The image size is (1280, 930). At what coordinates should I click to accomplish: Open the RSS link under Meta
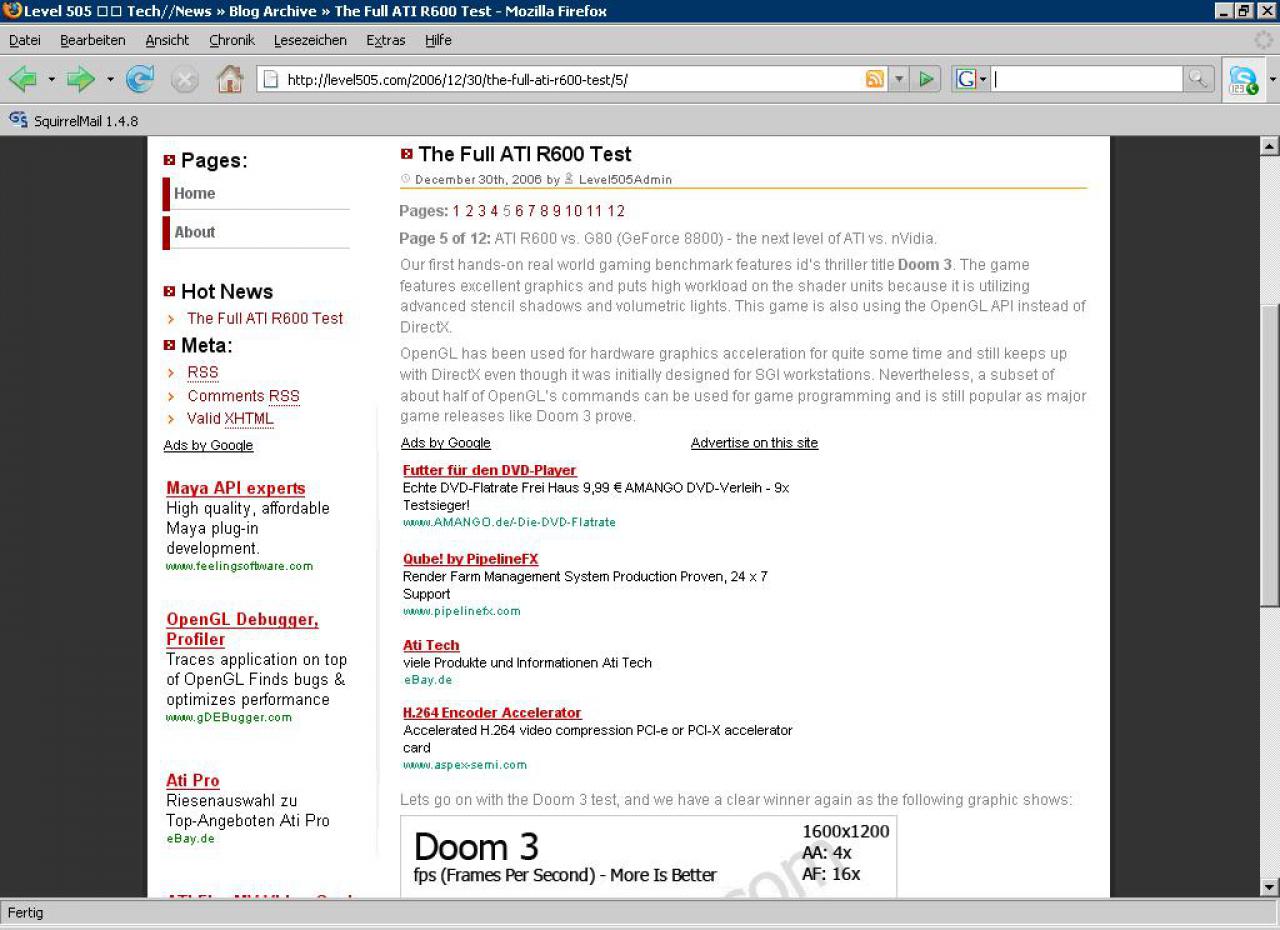coord(203,372)
